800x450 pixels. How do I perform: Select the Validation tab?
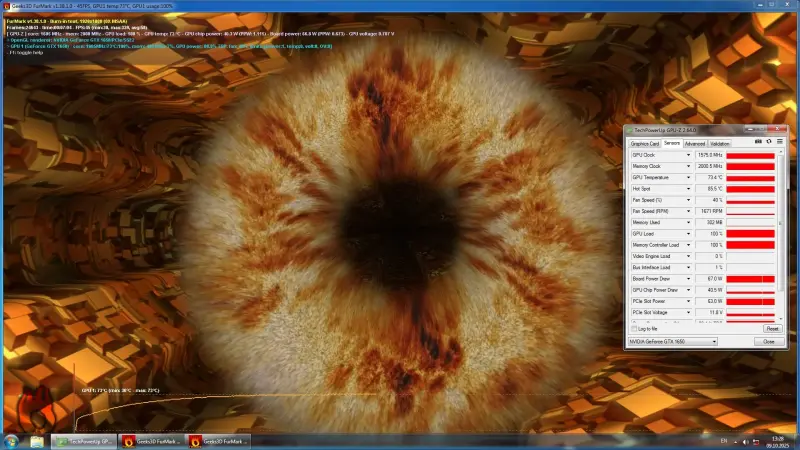pos(720,144)
